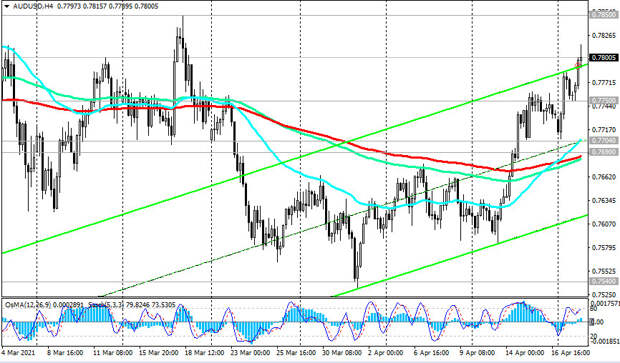Click the 15 Mar 20:00 time label
The width and height of the screenshot is (620, 363).
pos(158,352)
